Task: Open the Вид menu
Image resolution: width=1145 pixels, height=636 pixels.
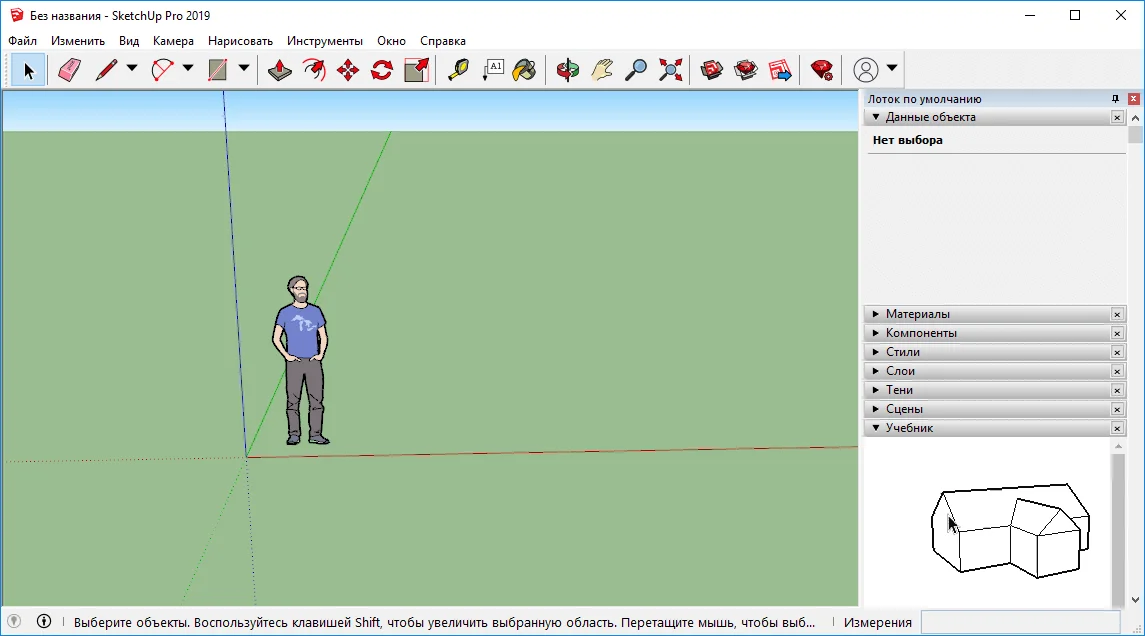Action: point(129,41)
